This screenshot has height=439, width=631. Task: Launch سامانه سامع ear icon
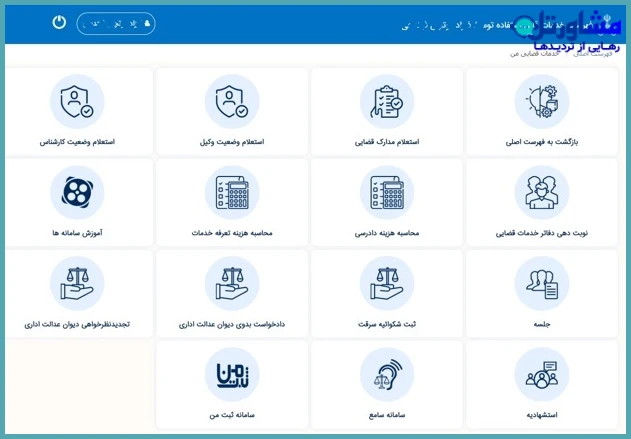387,375
